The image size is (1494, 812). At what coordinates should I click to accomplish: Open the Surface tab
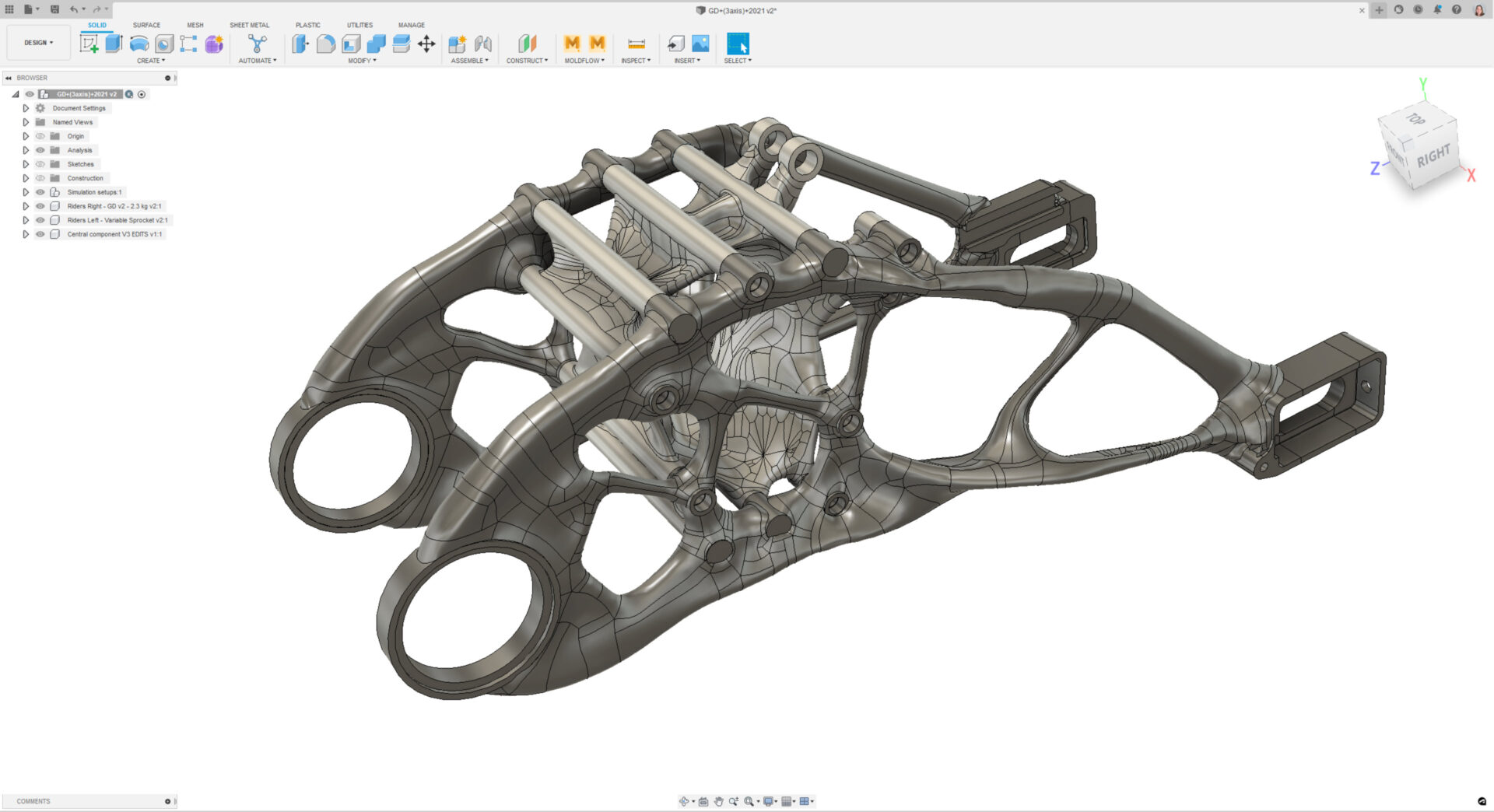click(146, 24)
